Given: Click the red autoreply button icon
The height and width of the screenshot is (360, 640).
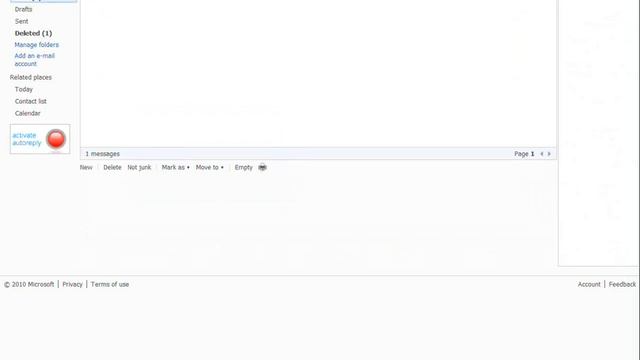Looking at the screenshot, I should click(56, 139).
